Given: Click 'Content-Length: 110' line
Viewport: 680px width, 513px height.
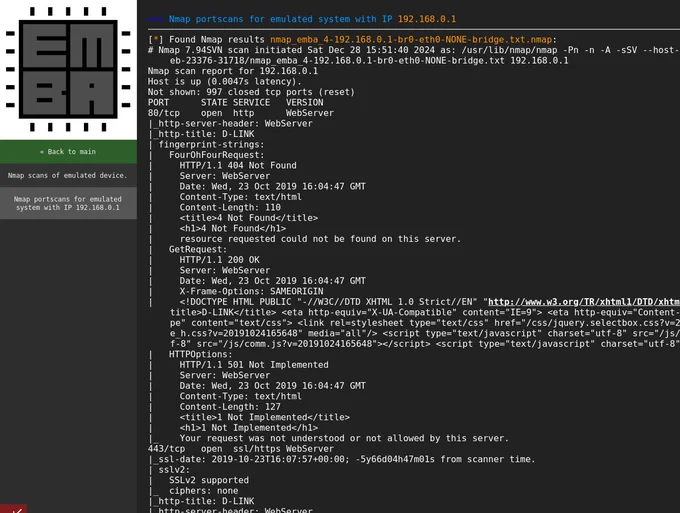Looking at the screenshot, I should click(230, 207).
